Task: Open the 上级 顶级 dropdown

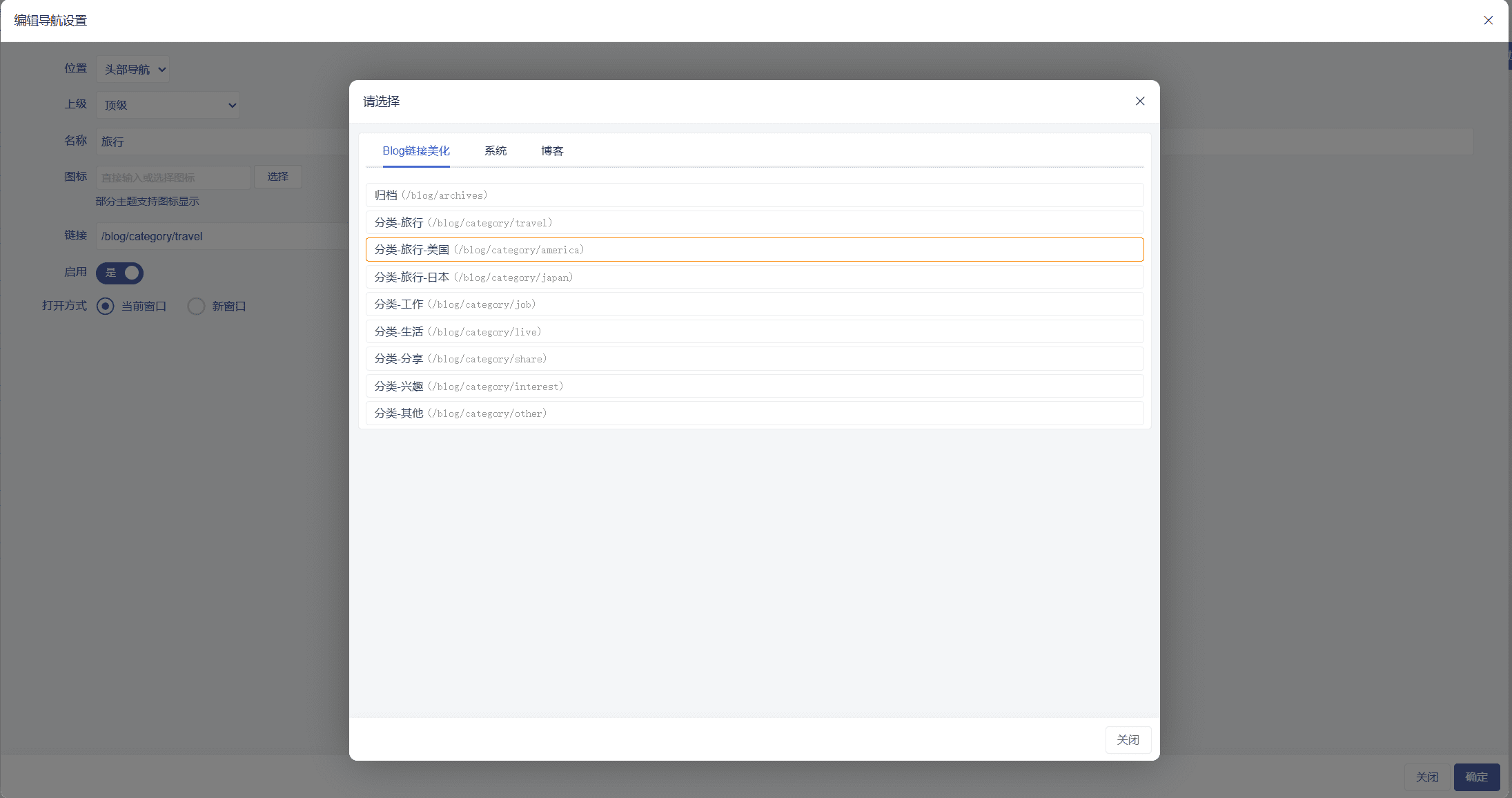Action: coord(168,105)
